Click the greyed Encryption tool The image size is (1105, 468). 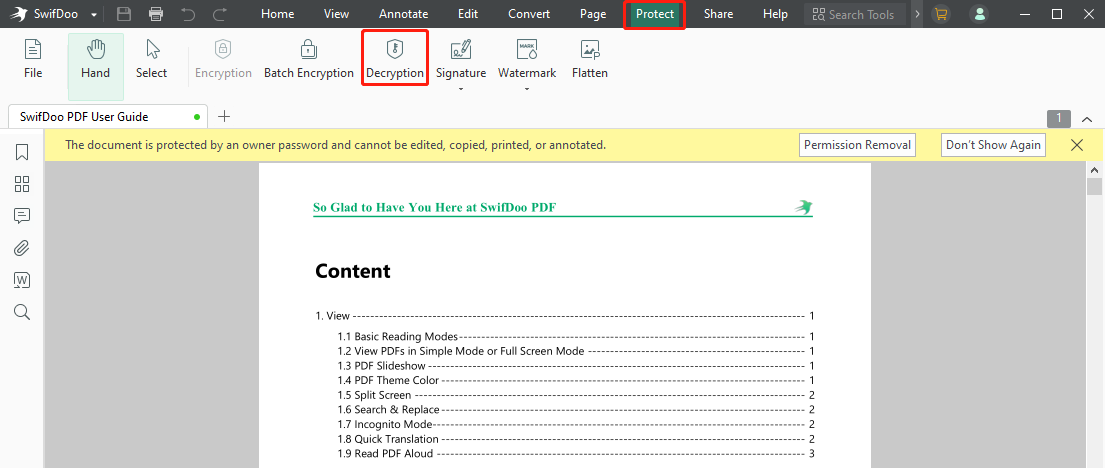click(223, 59)
